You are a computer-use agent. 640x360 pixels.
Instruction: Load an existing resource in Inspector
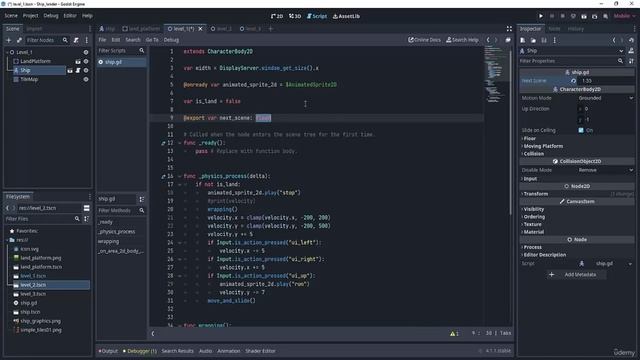[533, 40]
